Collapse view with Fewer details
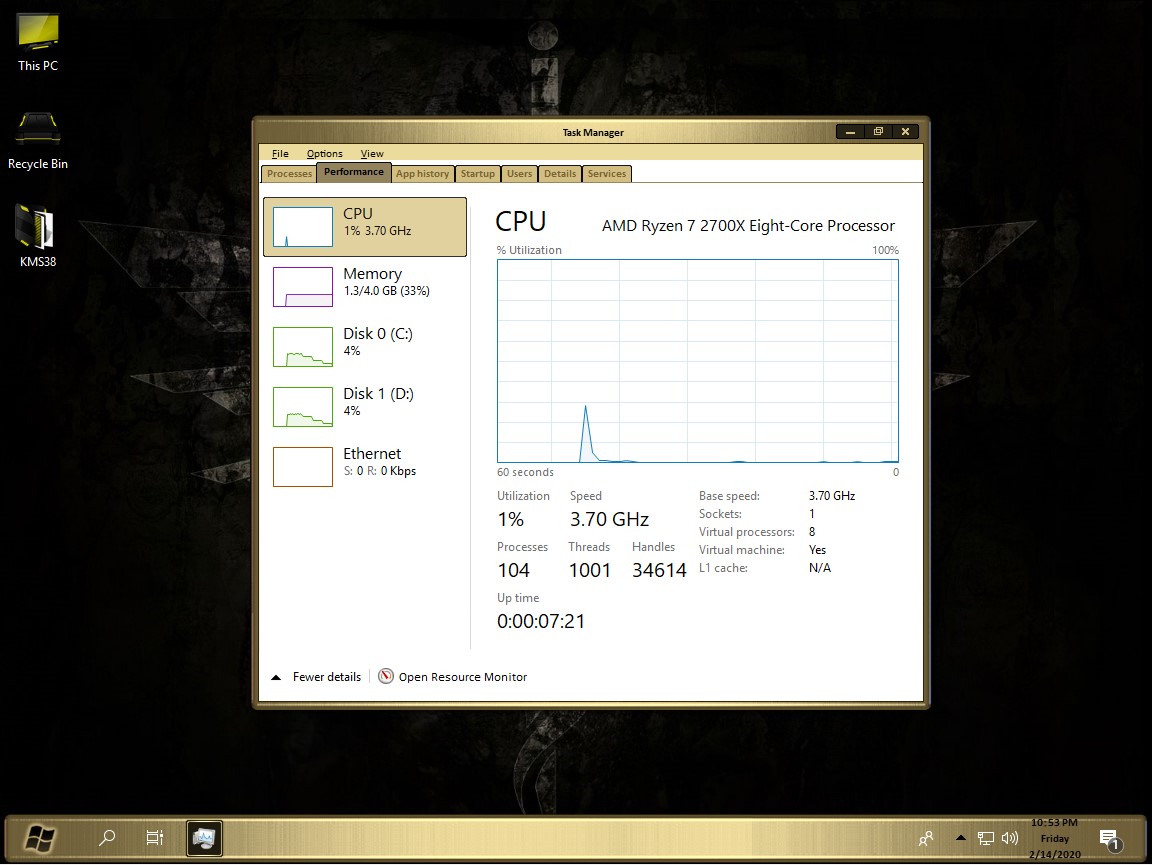Screen dimensions: 1152x865 click(316, 677)
